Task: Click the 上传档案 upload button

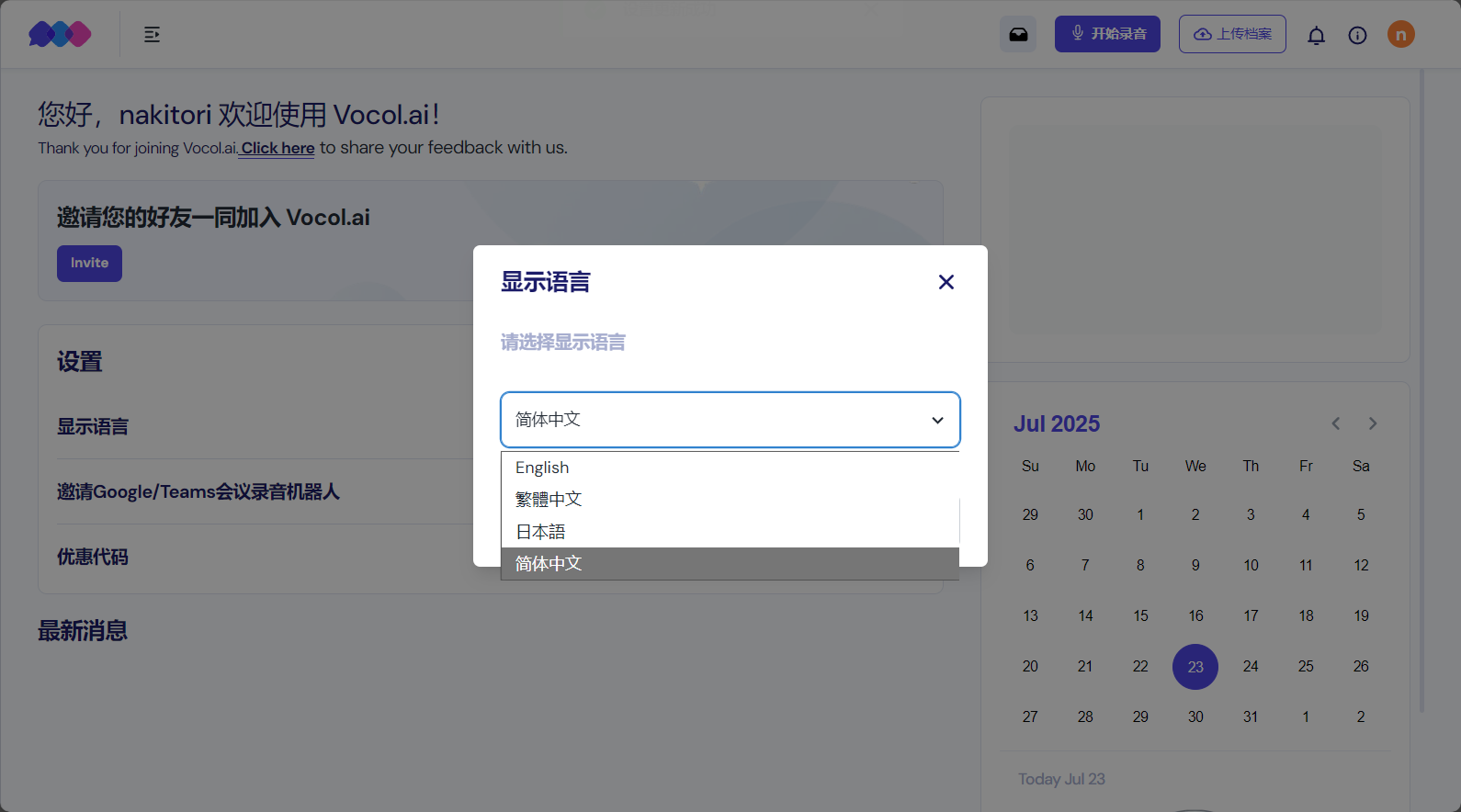Action: pos(1232,34)
